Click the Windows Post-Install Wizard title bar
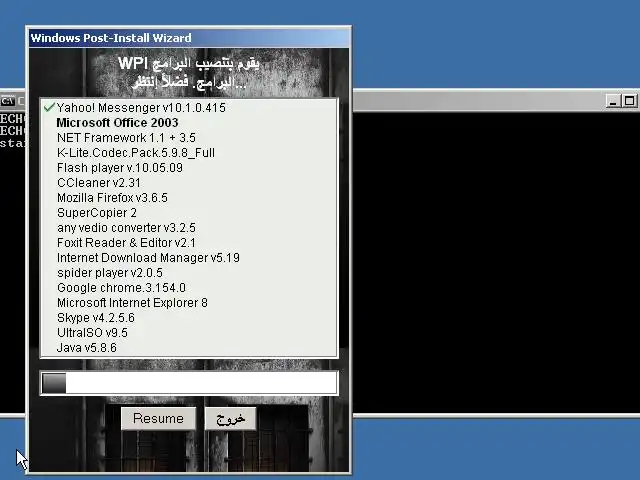 [x=189, y=38]
